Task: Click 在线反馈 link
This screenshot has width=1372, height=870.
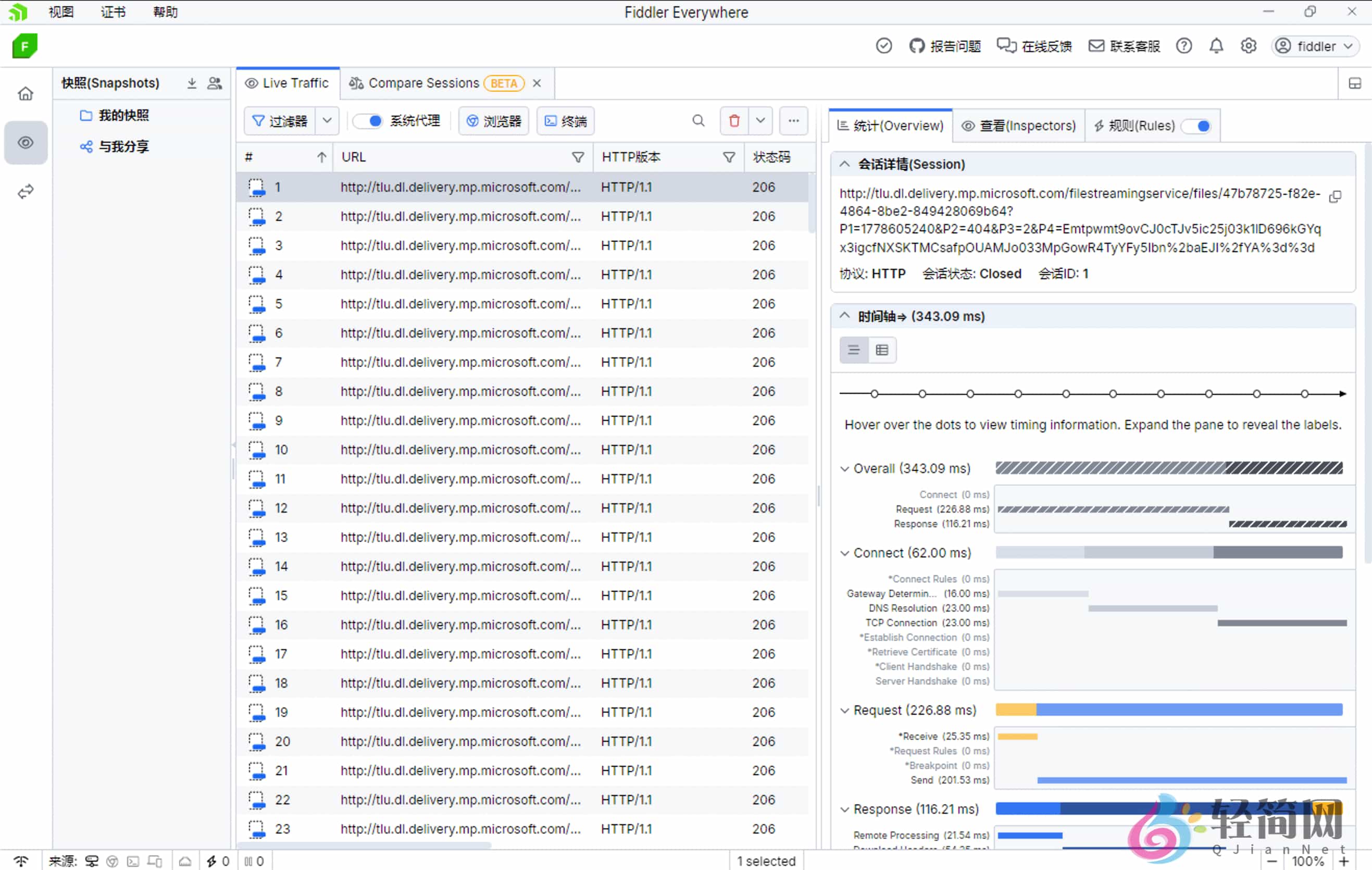Action: click(1034, 46)
